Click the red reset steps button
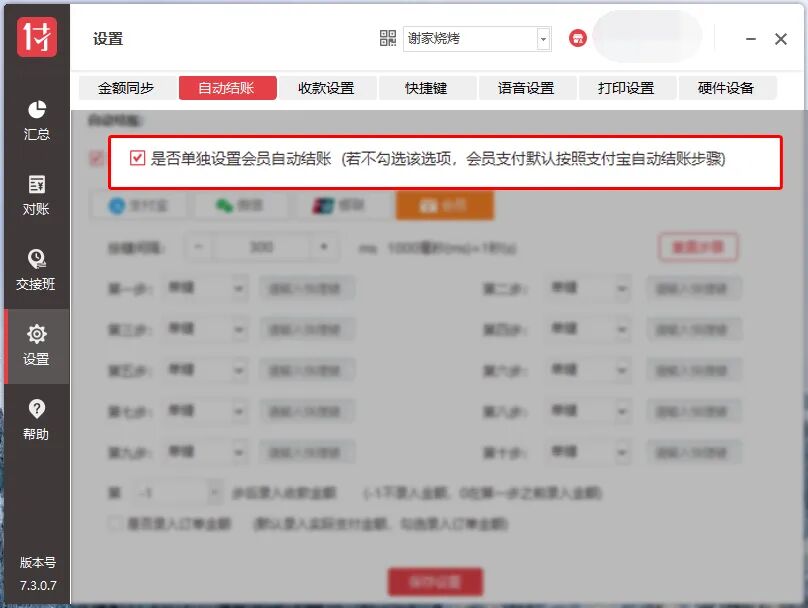The image size is (808, 608). pos(697,247)
